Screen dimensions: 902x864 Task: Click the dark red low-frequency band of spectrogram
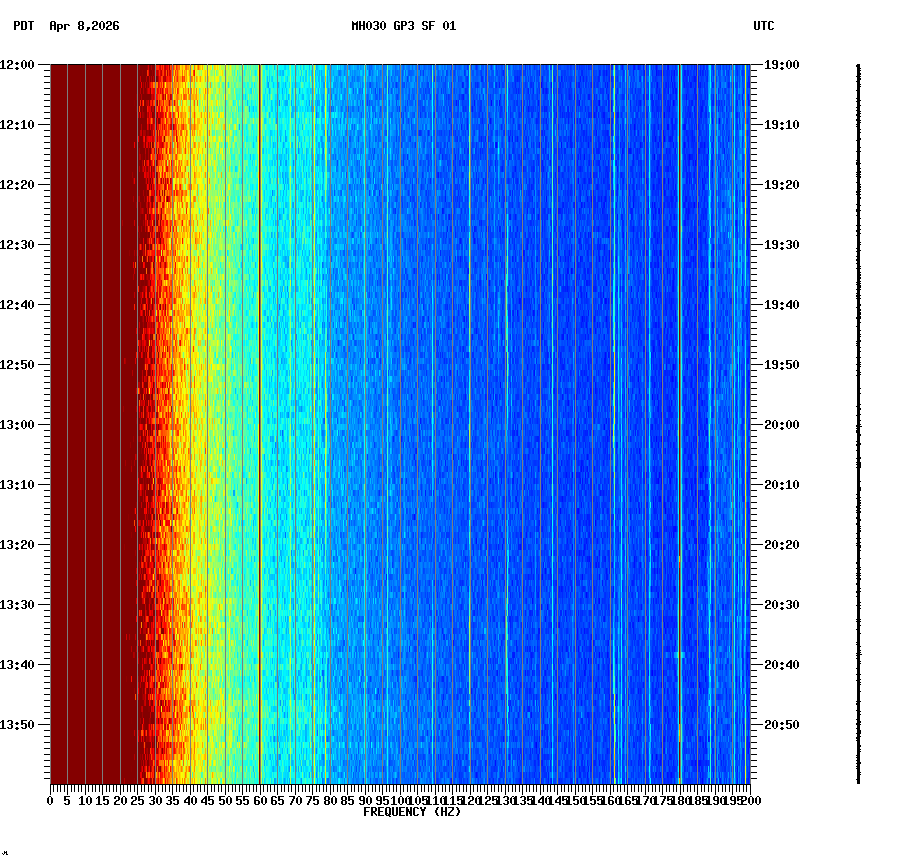coord(90,400)
